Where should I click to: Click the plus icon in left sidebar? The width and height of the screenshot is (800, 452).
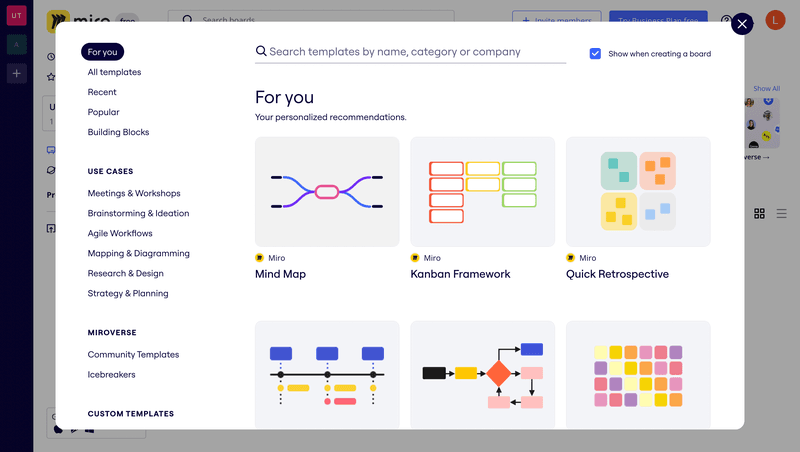(17, 73)
